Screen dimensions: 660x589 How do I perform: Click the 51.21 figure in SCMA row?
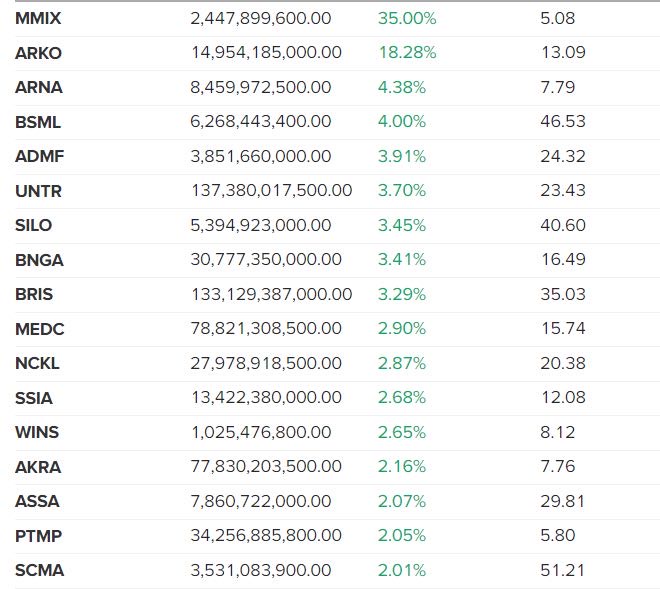(x=562, y=571)
